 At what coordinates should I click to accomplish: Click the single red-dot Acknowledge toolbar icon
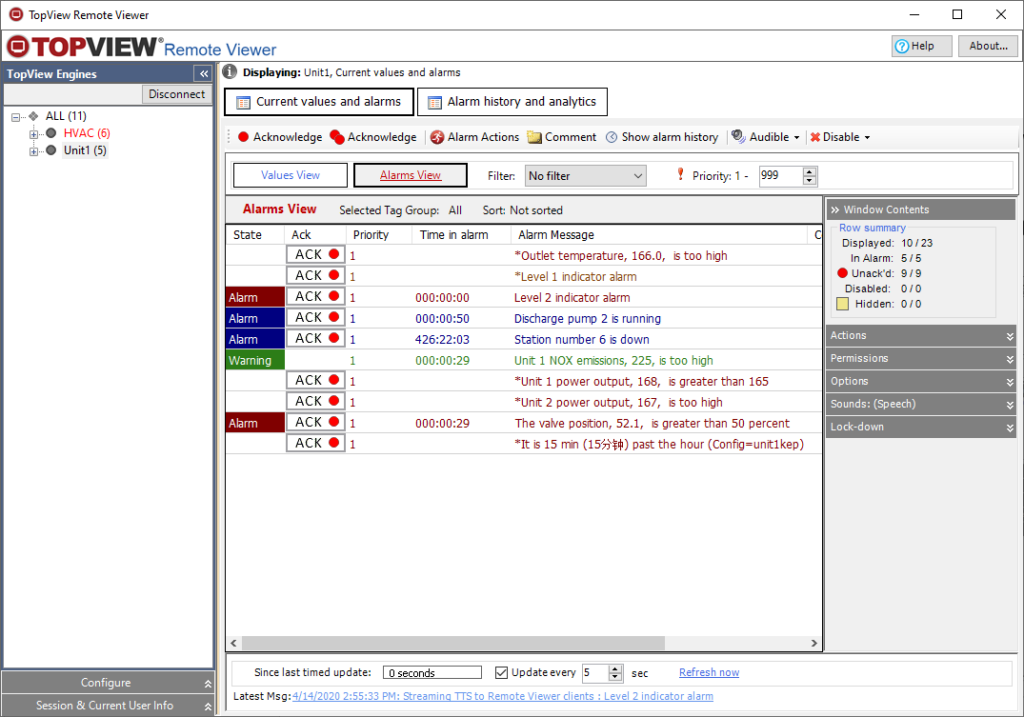[x=243, y=137]
